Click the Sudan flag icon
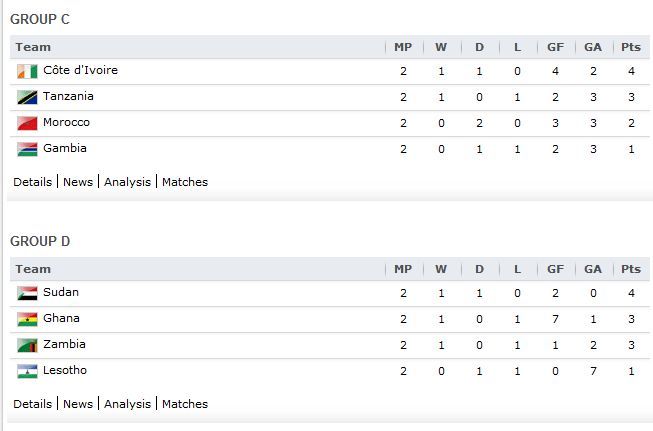This screenshot has width=653, height=431. pos(27,293)
